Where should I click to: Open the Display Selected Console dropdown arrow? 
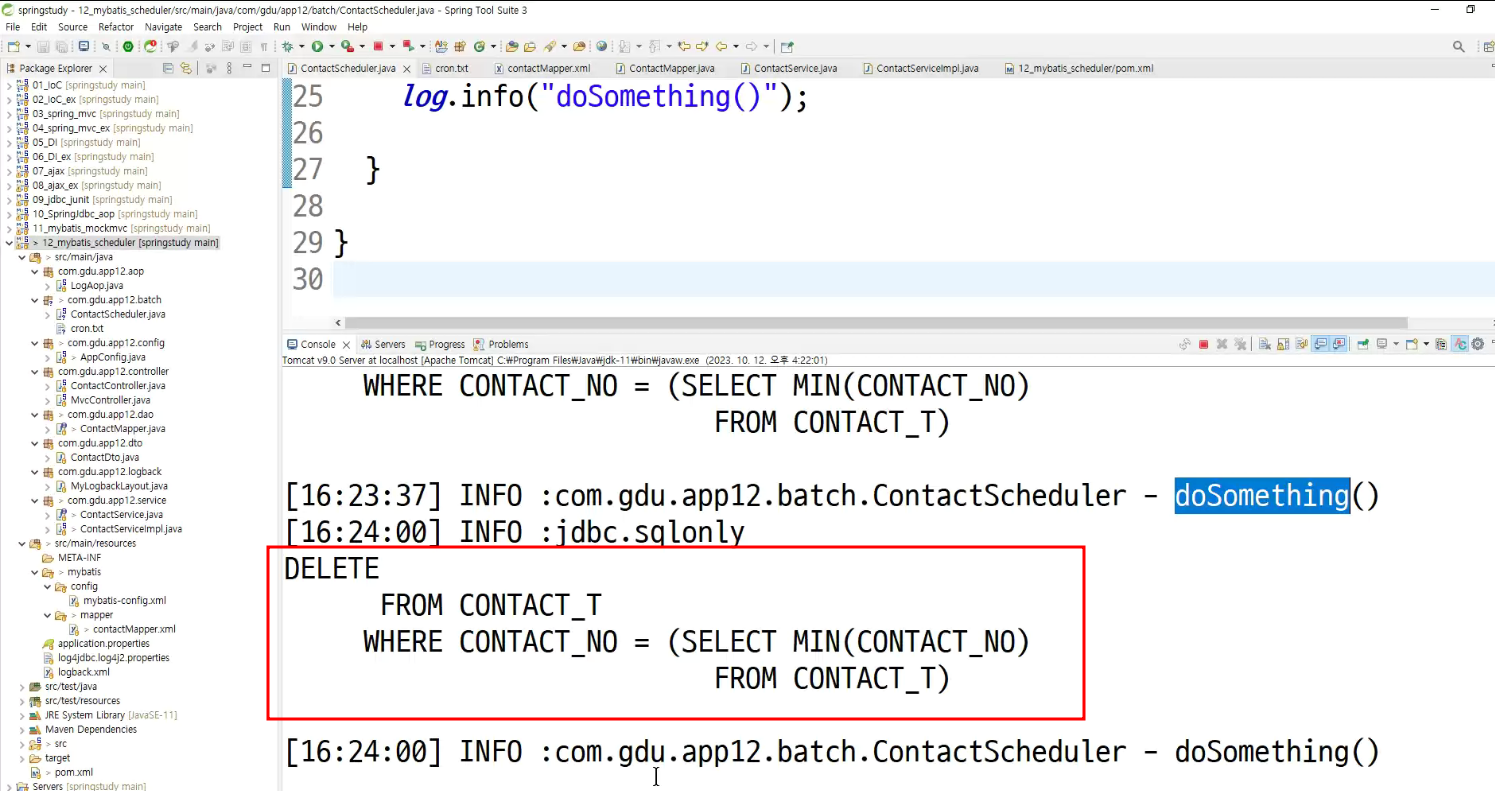pyautogui.click(x=1396, y=344)
